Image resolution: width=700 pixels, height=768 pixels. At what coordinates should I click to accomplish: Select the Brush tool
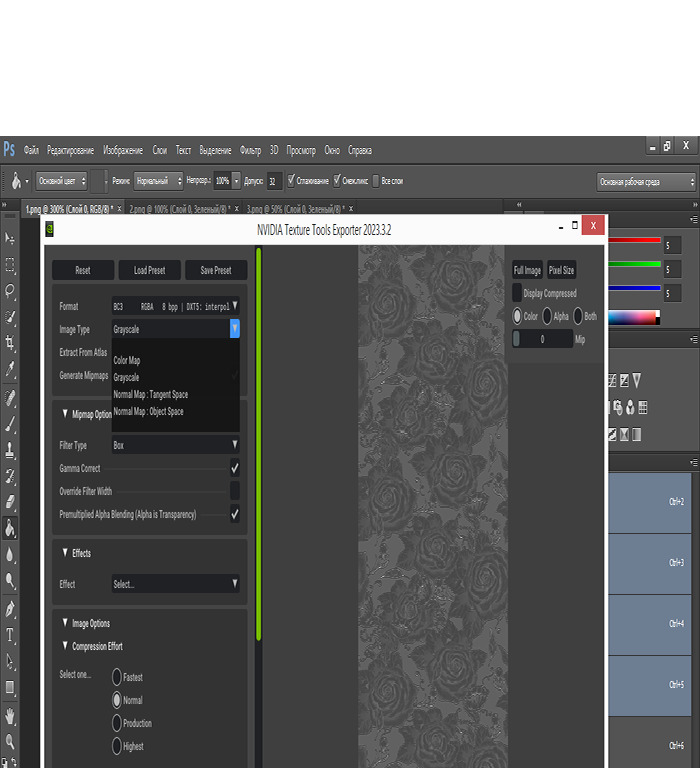tap(10, 424)
